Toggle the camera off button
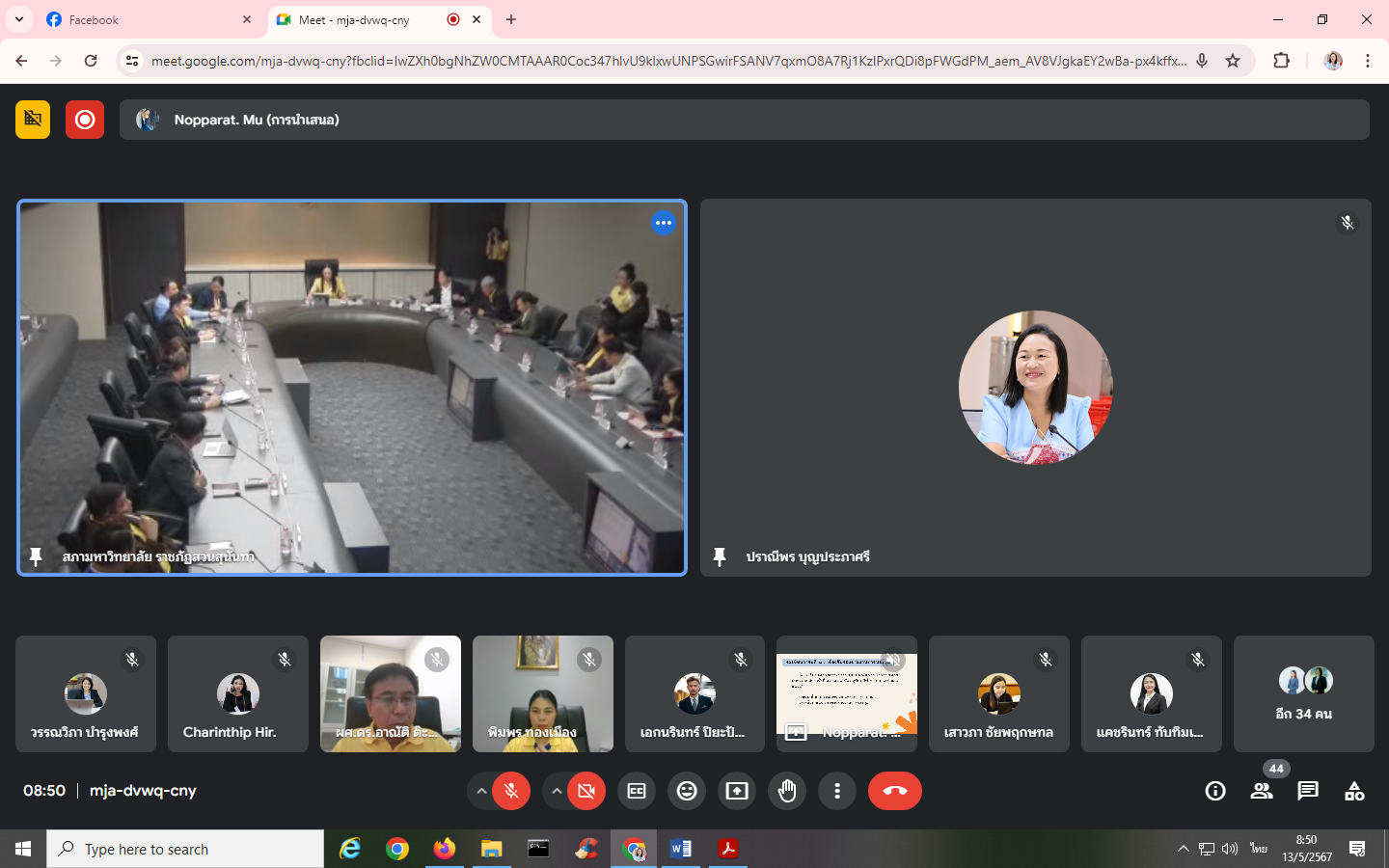 click(x=586, y=791)
